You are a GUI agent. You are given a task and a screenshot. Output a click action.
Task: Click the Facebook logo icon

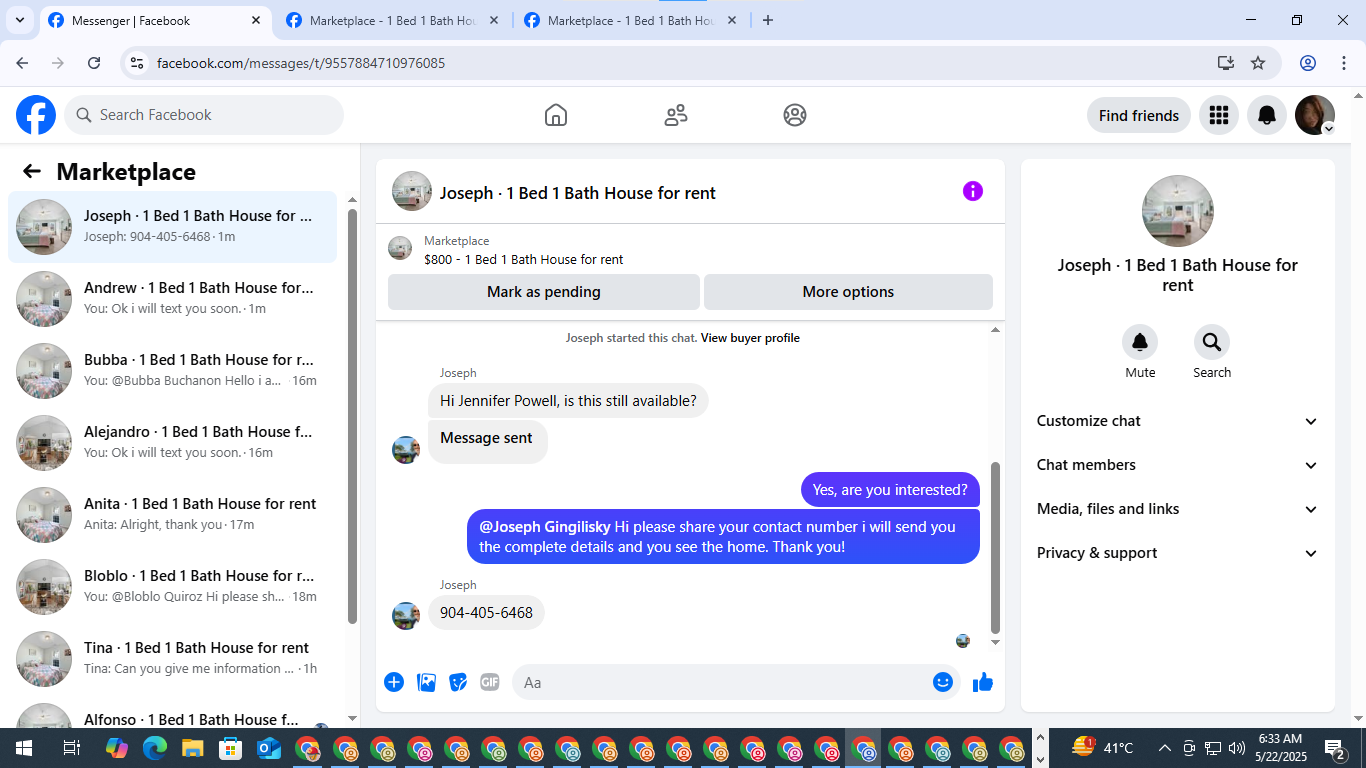pyautogui.click(x=36, y=115)
